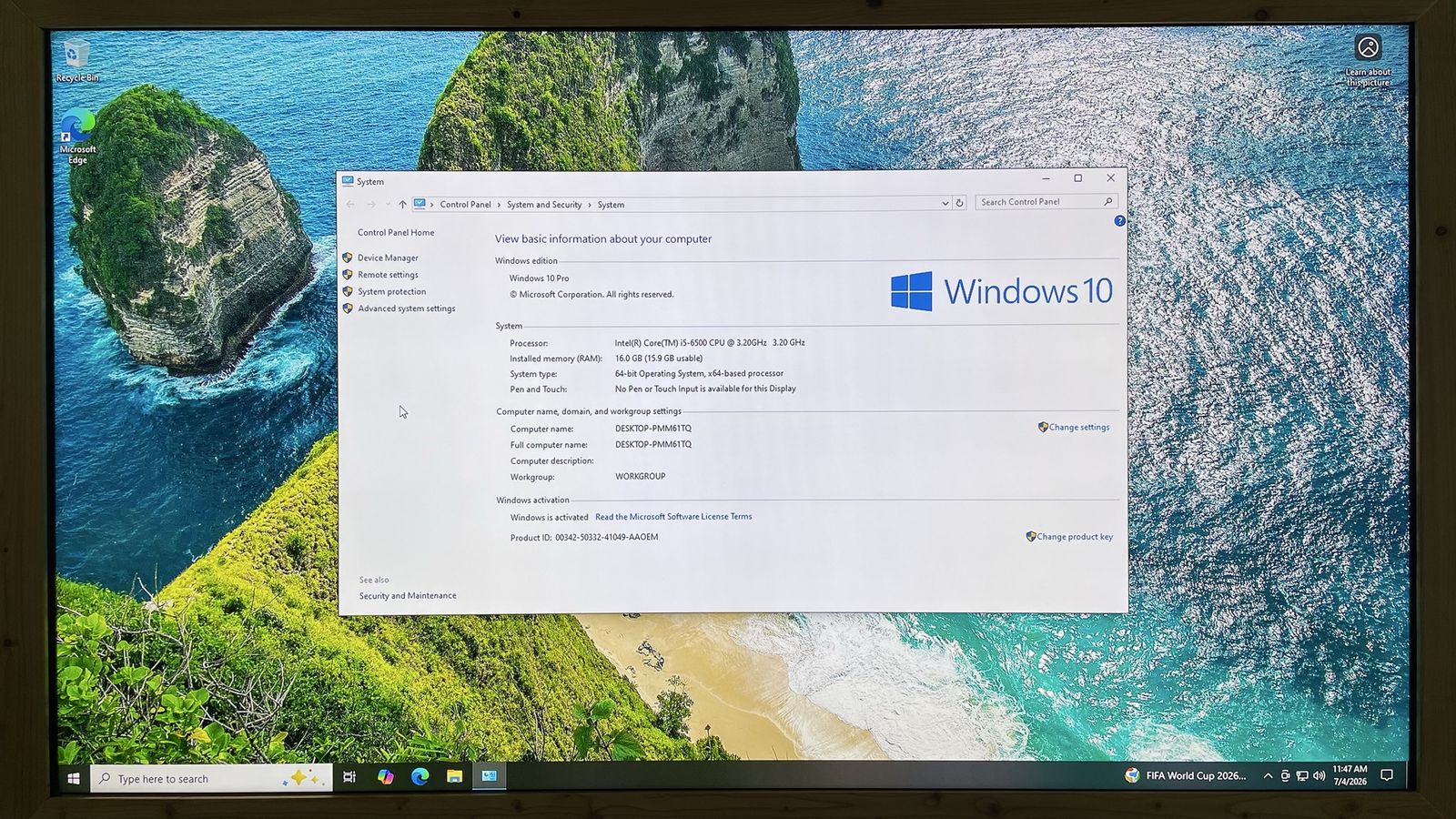Expand the recent locations arrow
The width and height of the screenshot is (1456, 819).
pos(388,205)
